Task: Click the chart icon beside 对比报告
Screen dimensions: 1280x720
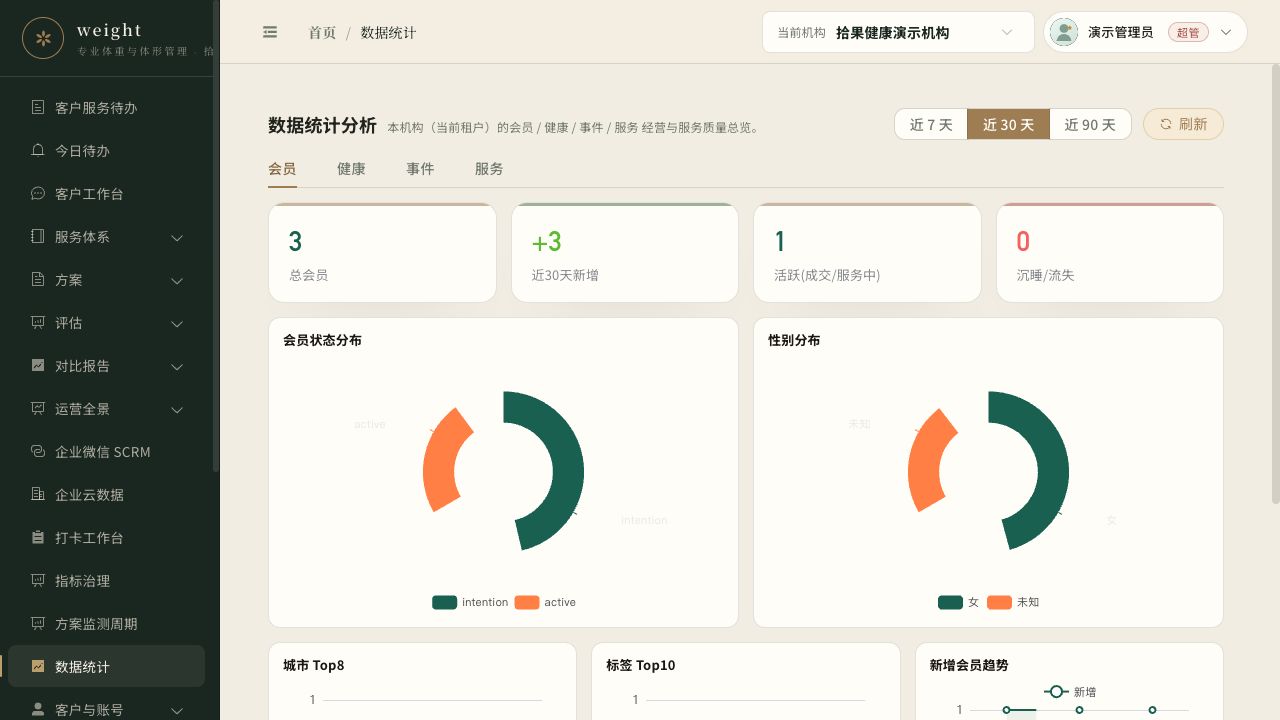Action: (38, 365)
